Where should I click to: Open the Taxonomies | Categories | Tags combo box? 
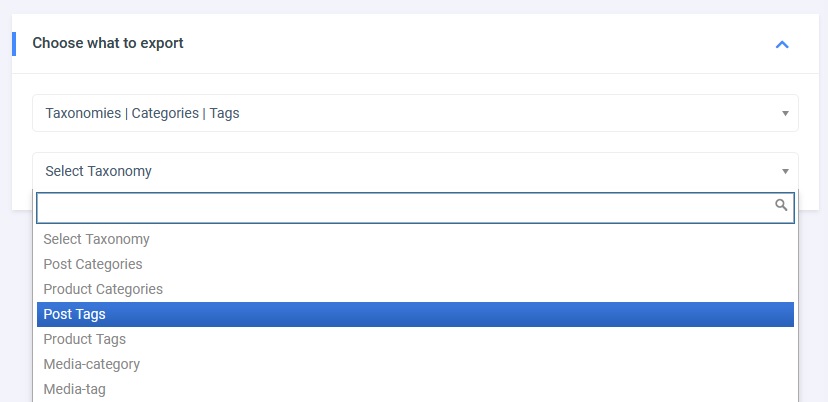tap(400, 113)
